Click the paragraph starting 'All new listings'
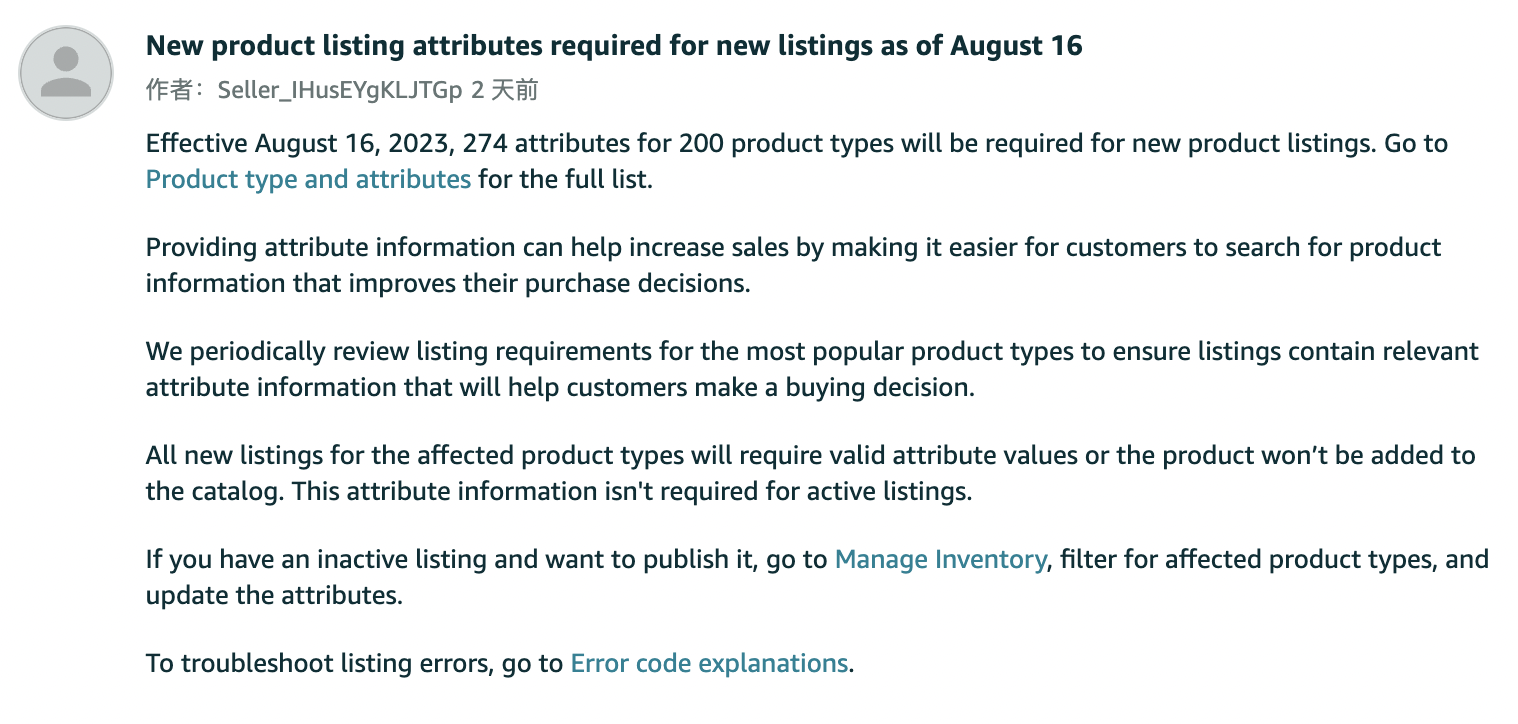Screen dimensions: 1518x724 point(811,473)
